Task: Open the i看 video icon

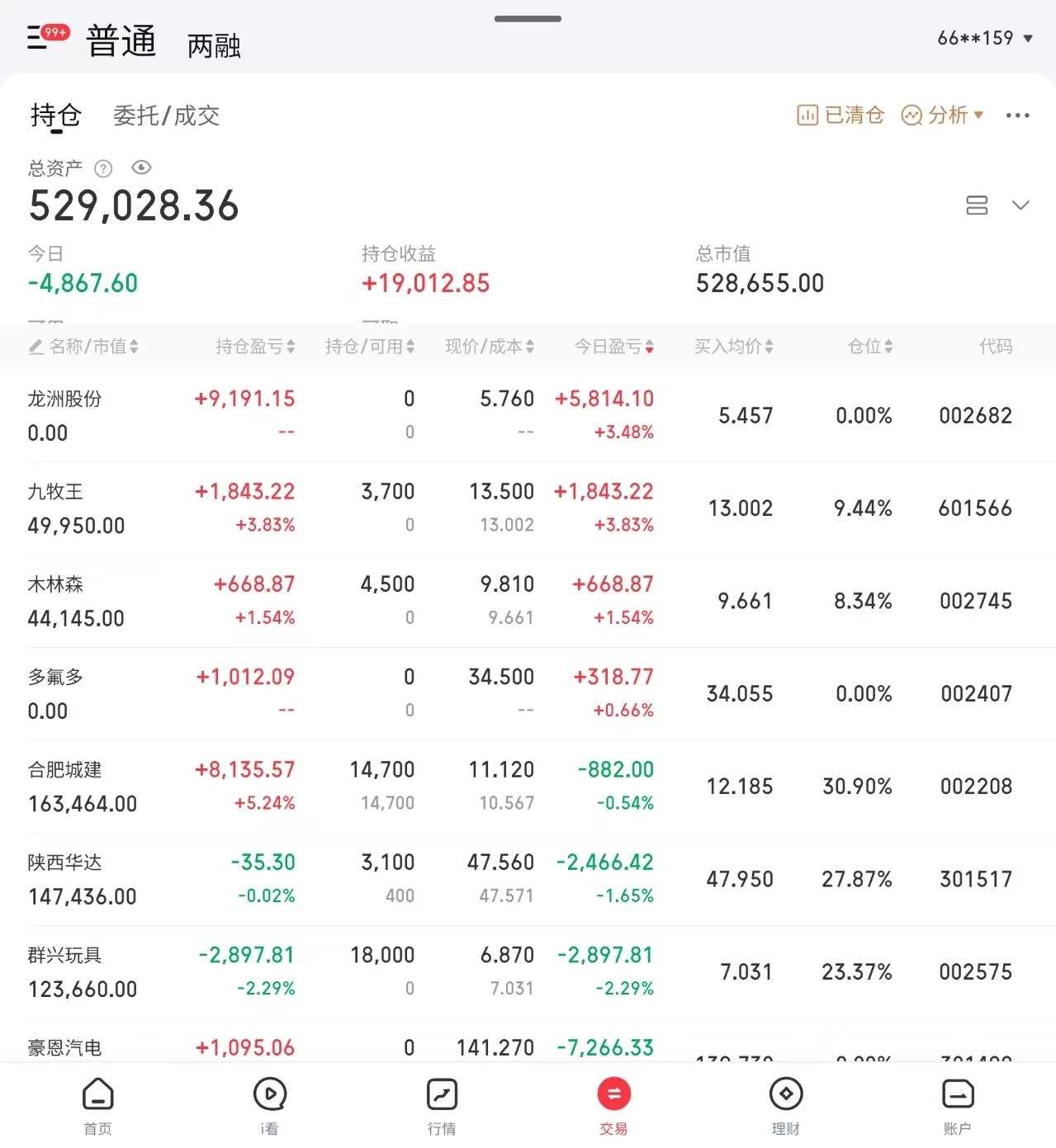Action: pyautogui.click(x=269, y=1104)
